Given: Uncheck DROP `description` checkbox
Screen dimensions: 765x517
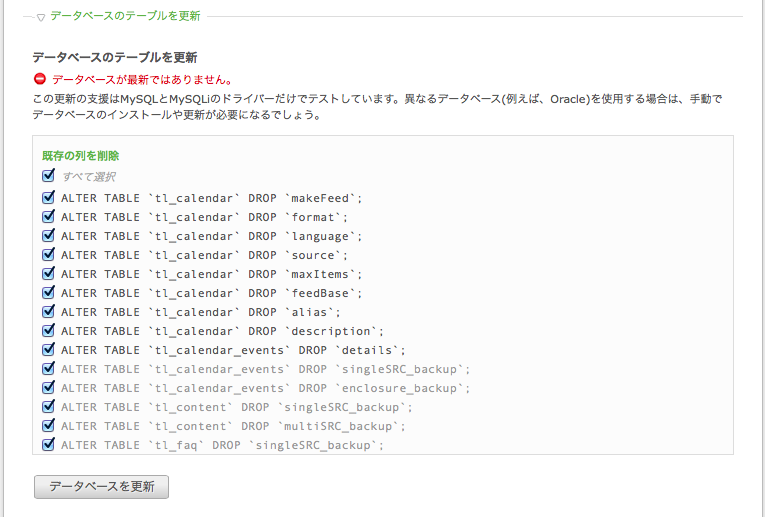Looking at the screenshot, I should coord(48,331).
